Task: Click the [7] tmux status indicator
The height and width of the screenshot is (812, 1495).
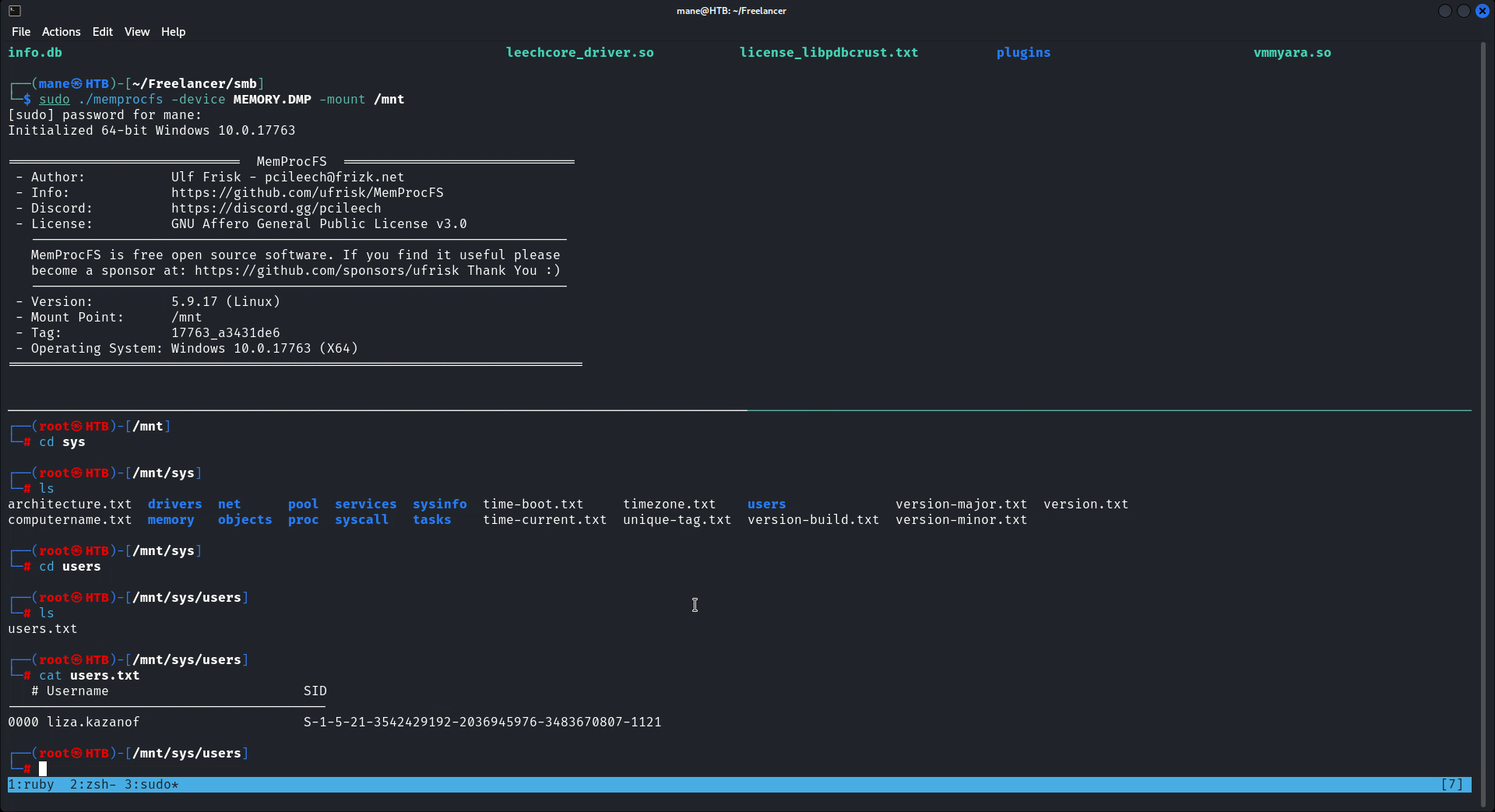Action: pos(1452,785)
